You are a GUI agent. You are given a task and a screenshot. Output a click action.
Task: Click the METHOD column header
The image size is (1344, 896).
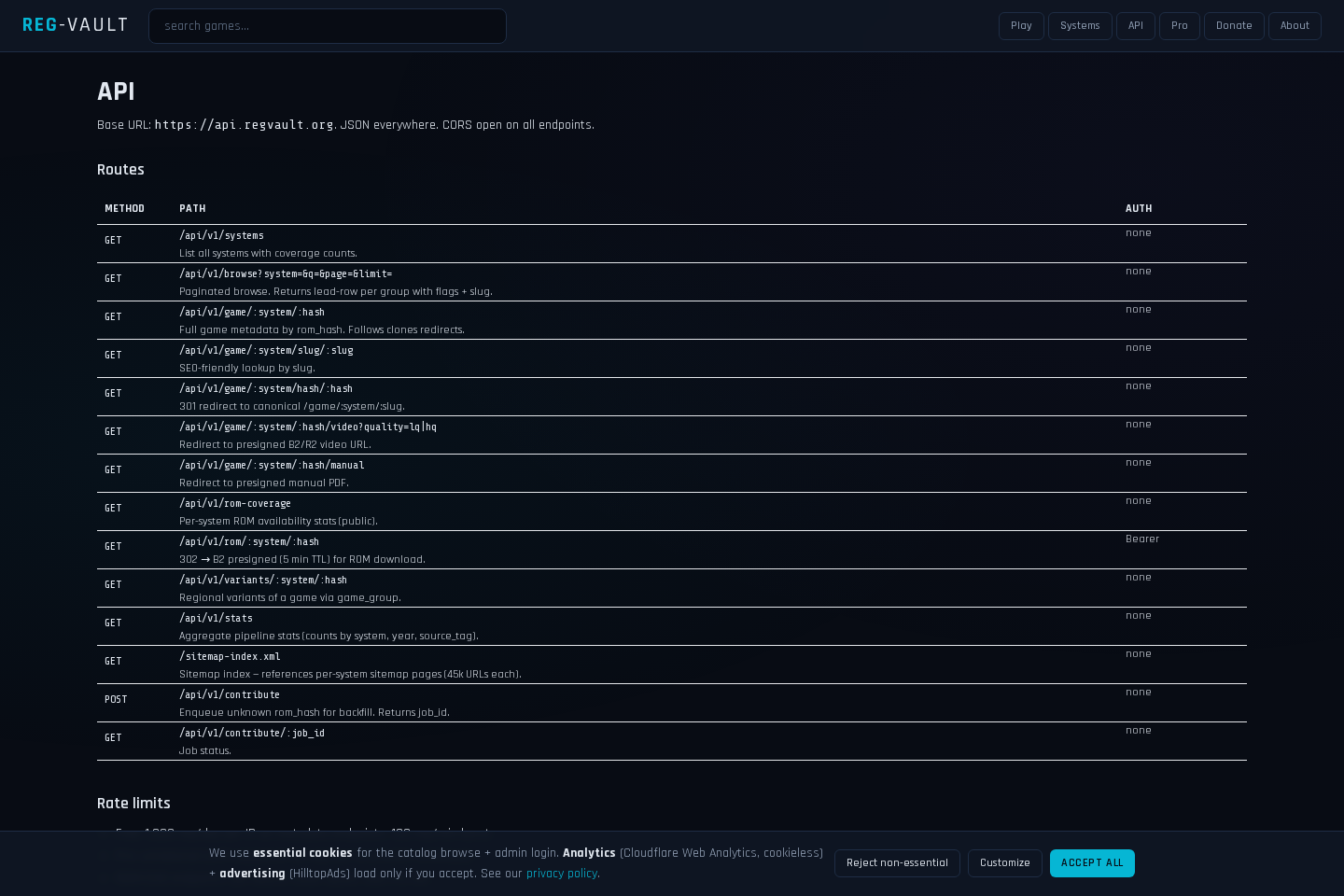click(x=124, y=209)
